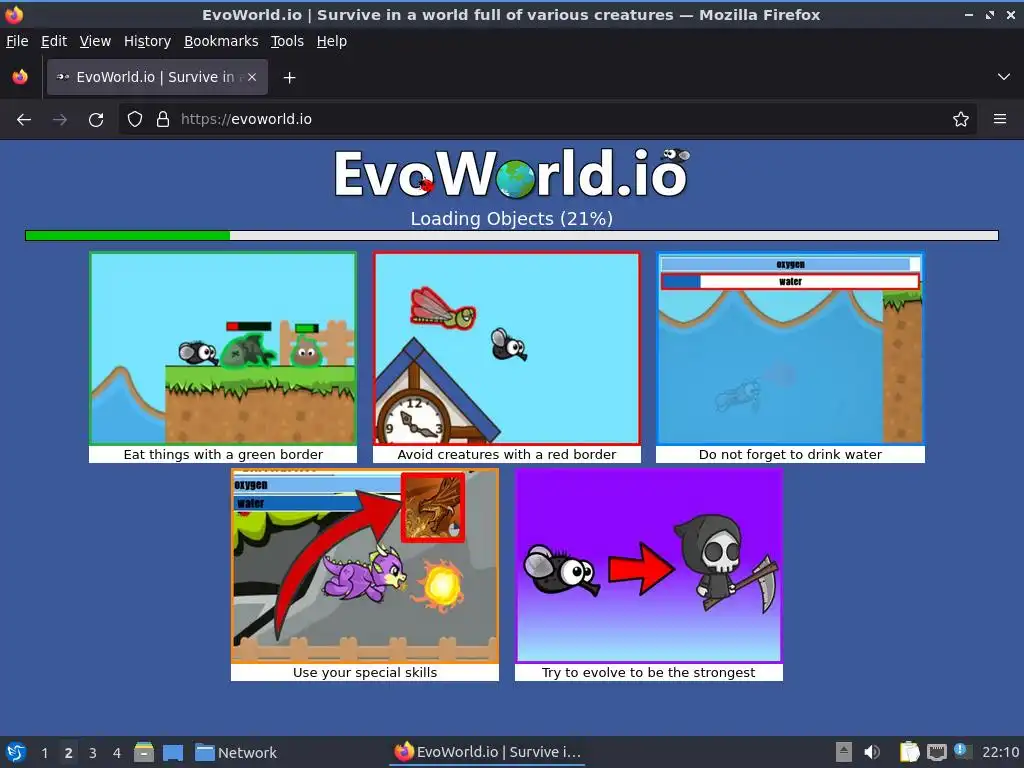Viewport: 1024px width, 768px height.
Task: Click the EvoWorld.io logo
Action: click(x=511, y=173)
